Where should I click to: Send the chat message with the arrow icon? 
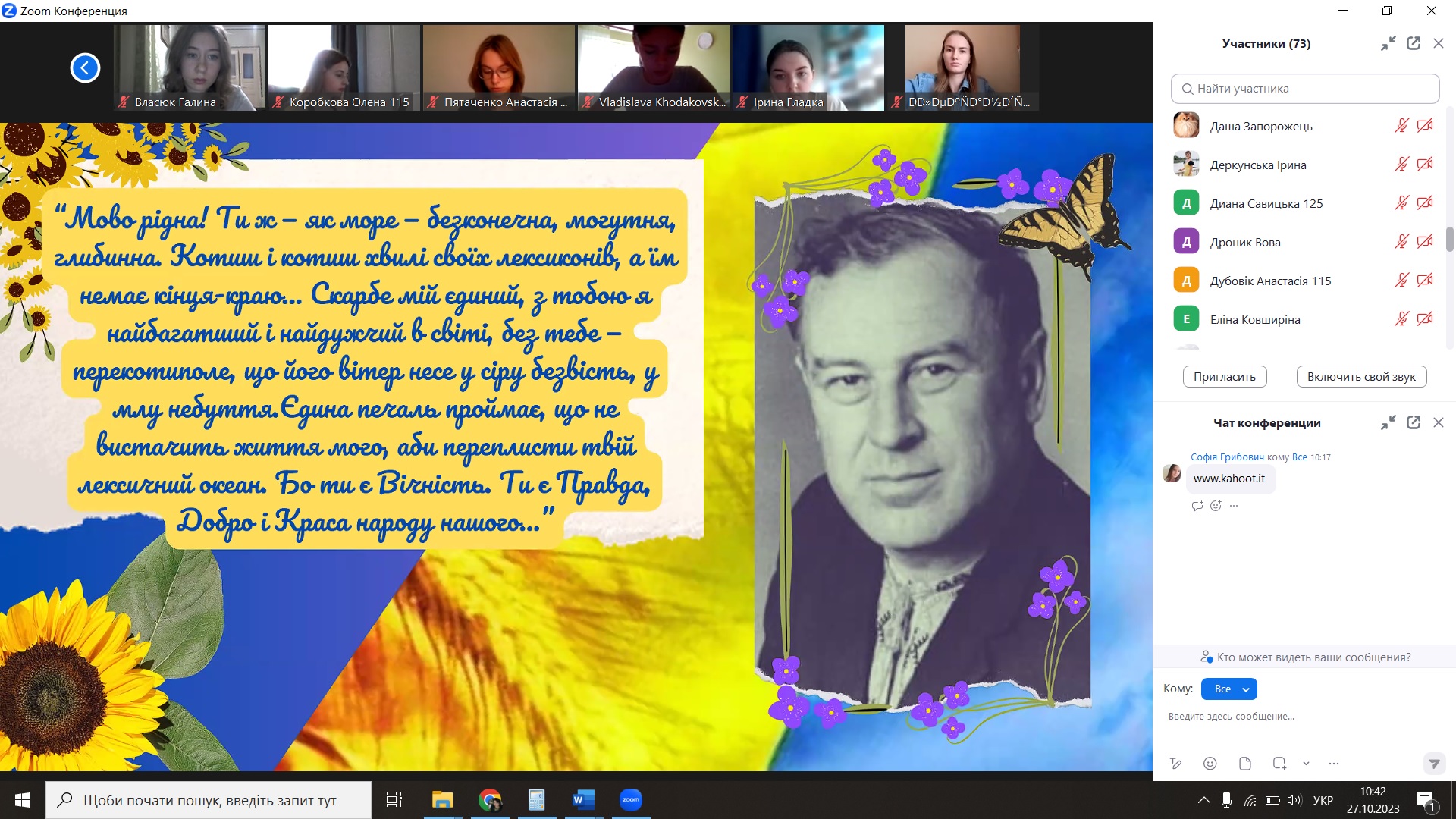click(1433, 764)
